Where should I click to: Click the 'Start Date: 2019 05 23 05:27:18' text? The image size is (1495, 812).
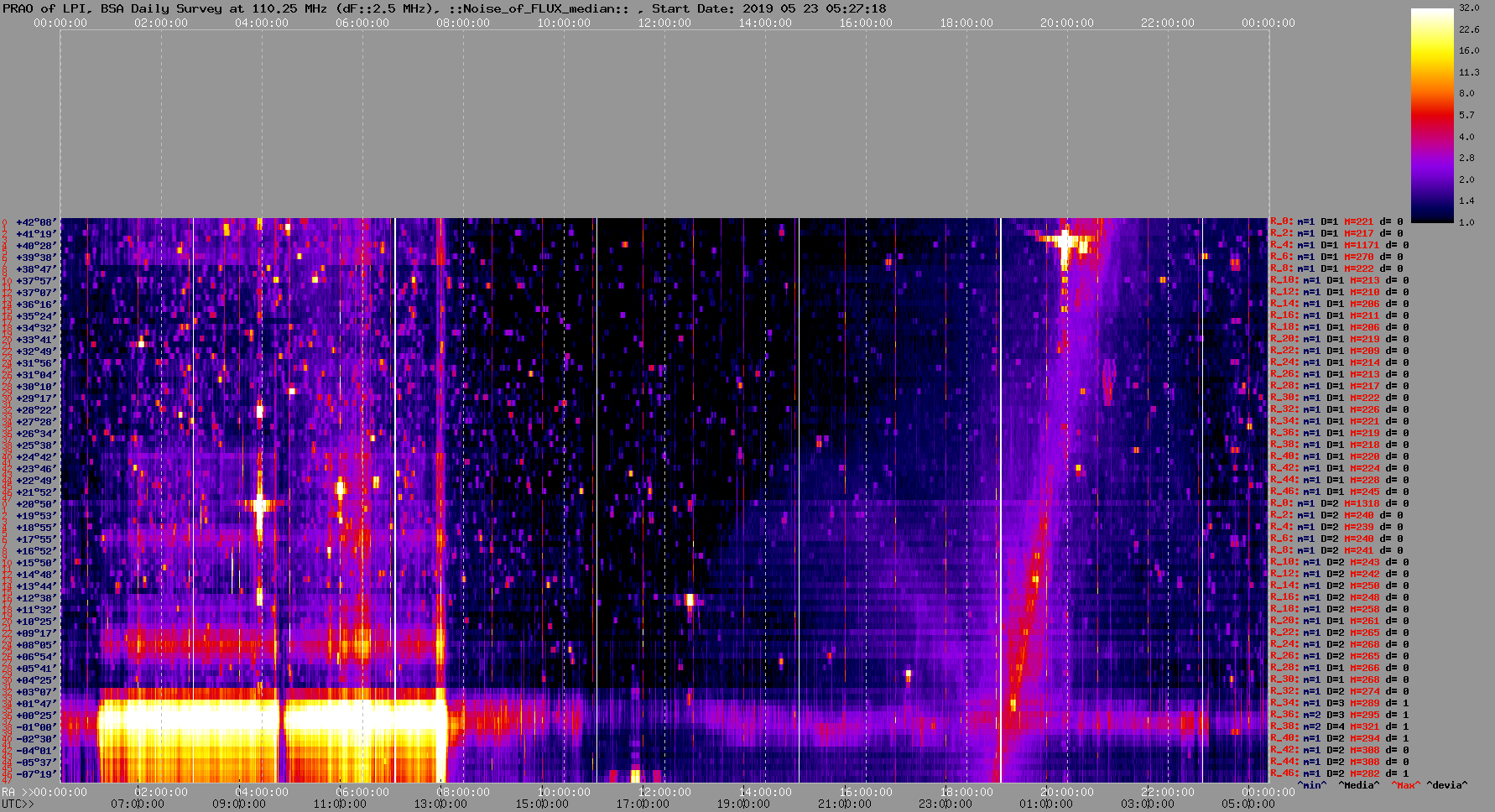(x=769, y=8)
